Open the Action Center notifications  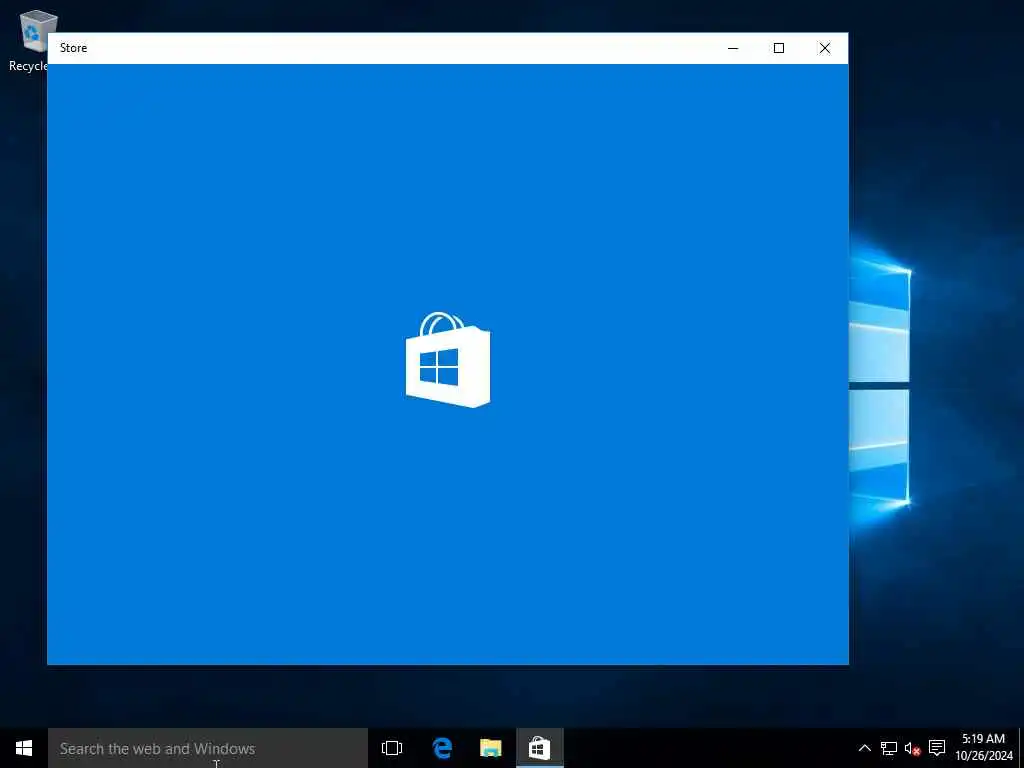tap(936, 748)
